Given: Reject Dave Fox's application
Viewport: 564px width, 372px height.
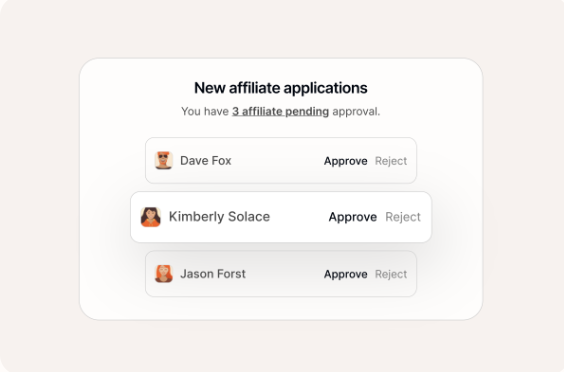Looking at the screenshot, I should [391, 161].
